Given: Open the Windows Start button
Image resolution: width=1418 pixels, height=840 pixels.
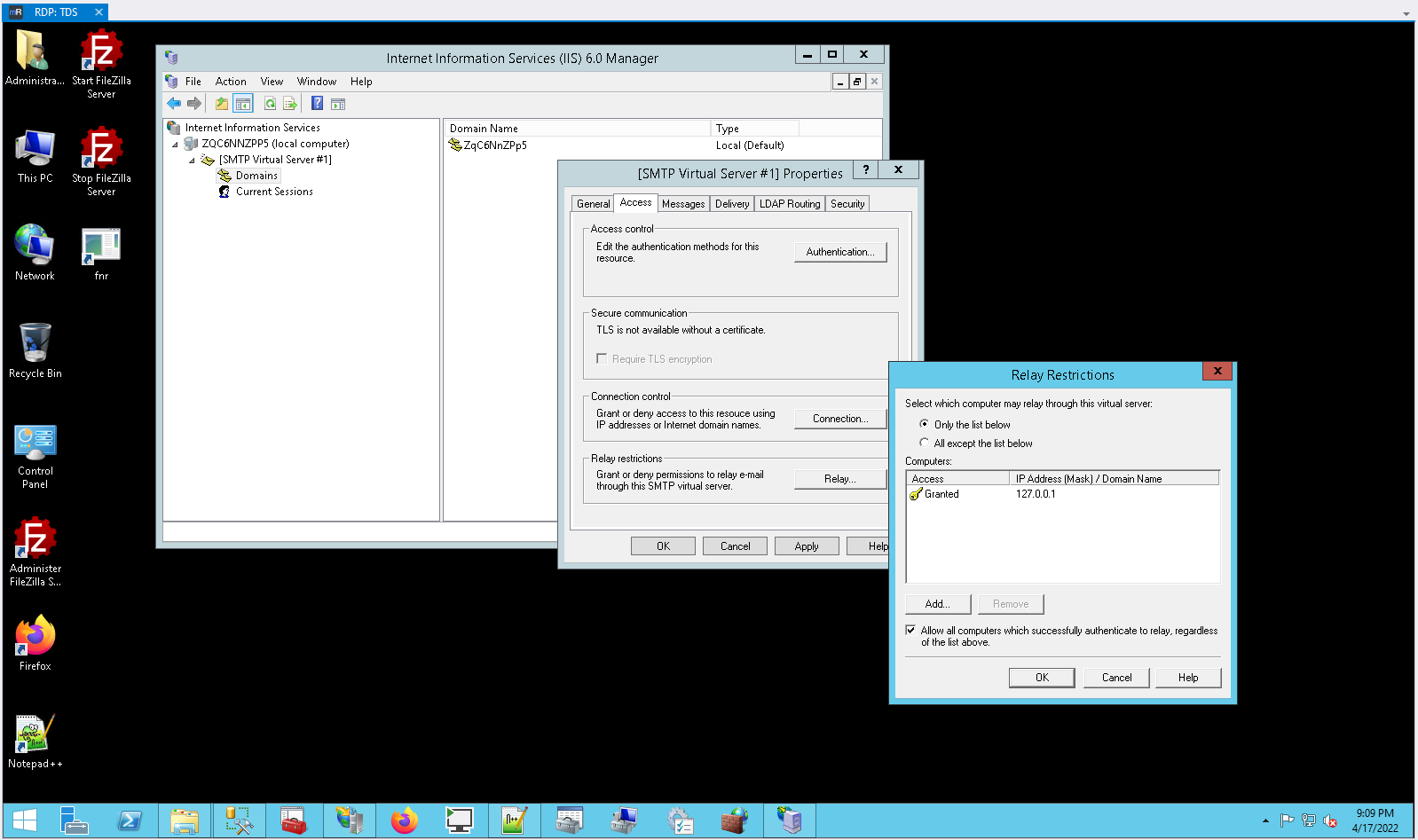Looking at the screenshot, I should 25,820.
